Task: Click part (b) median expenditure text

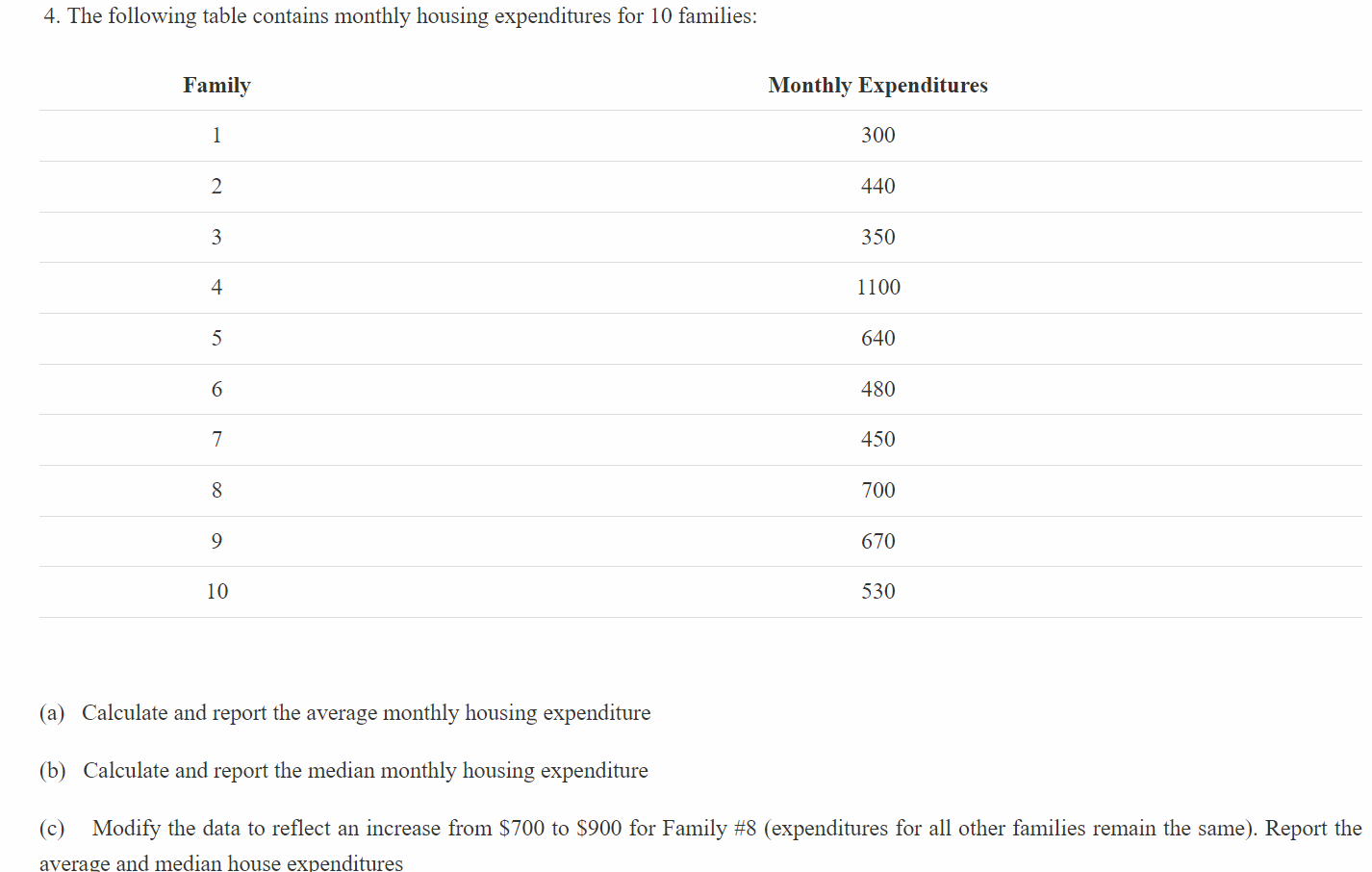Action: click(x=343, y=771)
